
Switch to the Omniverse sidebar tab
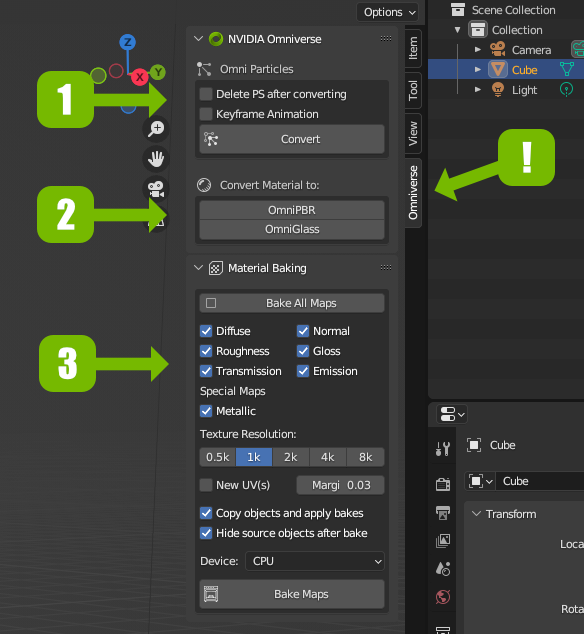[413, 193]
